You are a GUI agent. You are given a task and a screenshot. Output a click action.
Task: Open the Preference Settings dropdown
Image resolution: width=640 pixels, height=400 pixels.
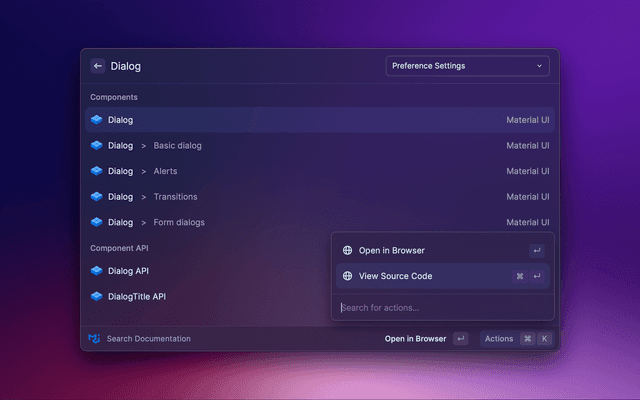[466, 66]
